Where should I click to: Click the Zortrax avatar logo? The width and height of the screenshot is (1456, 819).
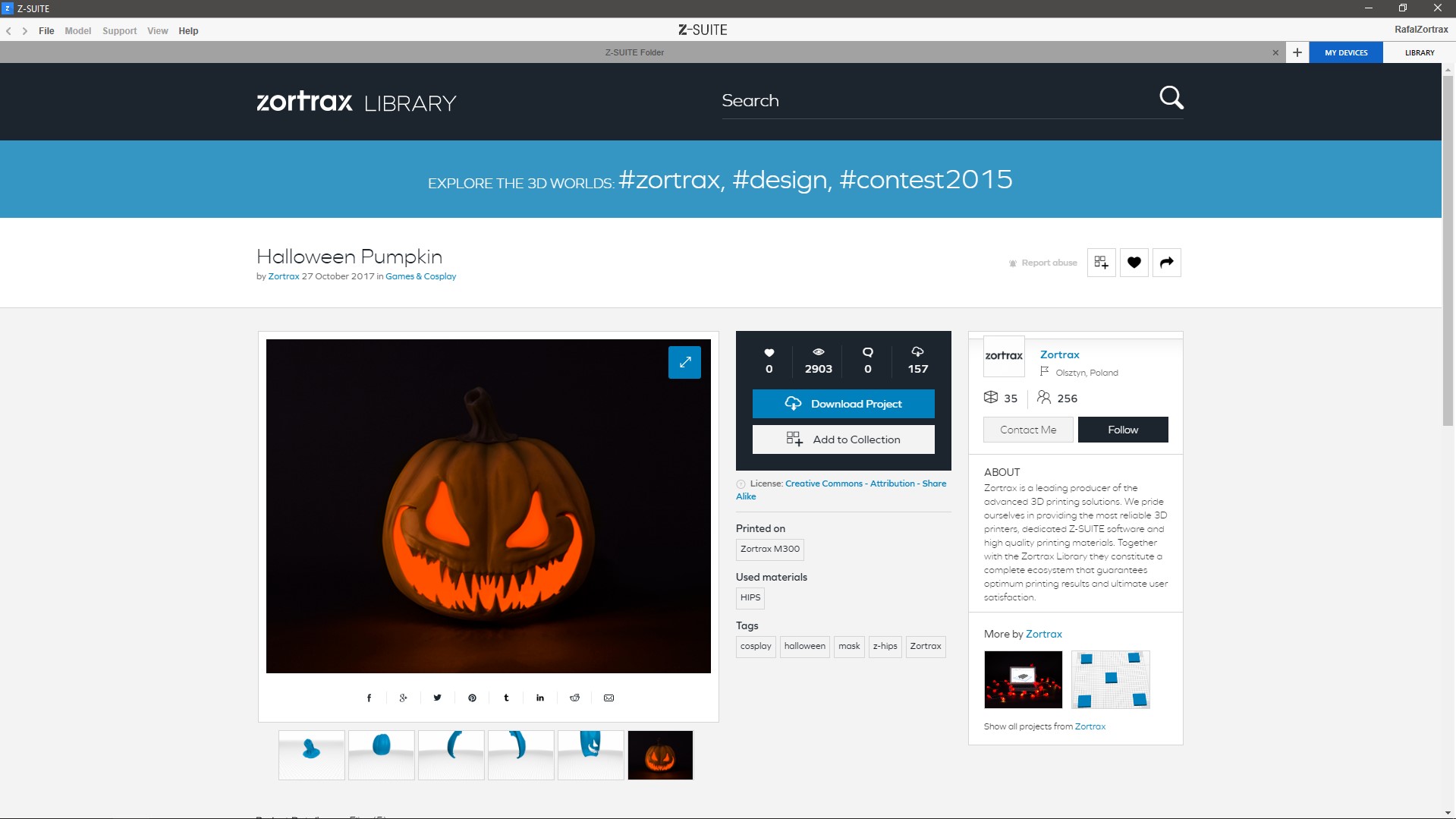1004,356
